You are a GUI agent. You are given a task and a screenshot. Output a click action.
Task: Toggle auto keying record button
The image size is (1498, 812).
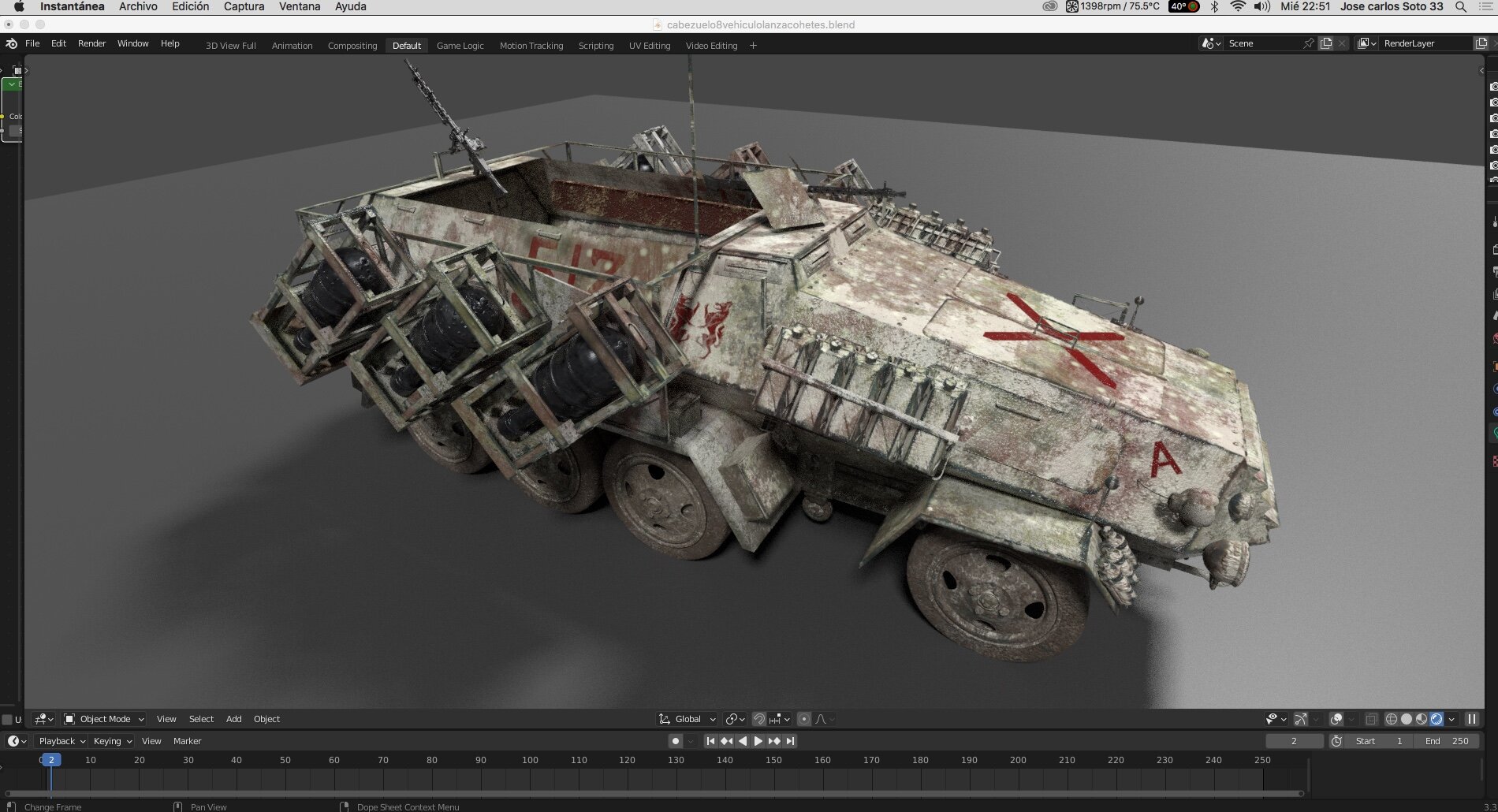point(675,741)
